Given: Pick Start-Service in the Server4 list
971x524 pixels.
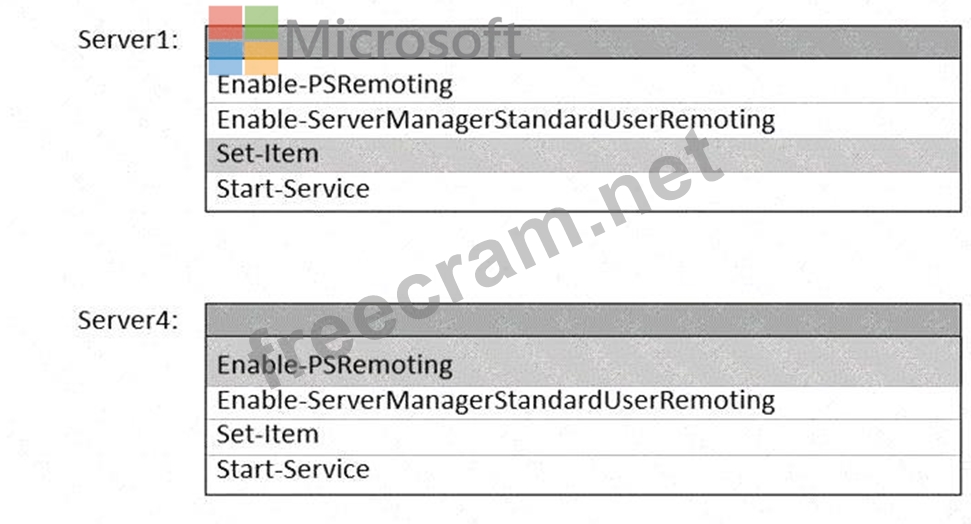Looking at the screenshot, I should (293, 469).
